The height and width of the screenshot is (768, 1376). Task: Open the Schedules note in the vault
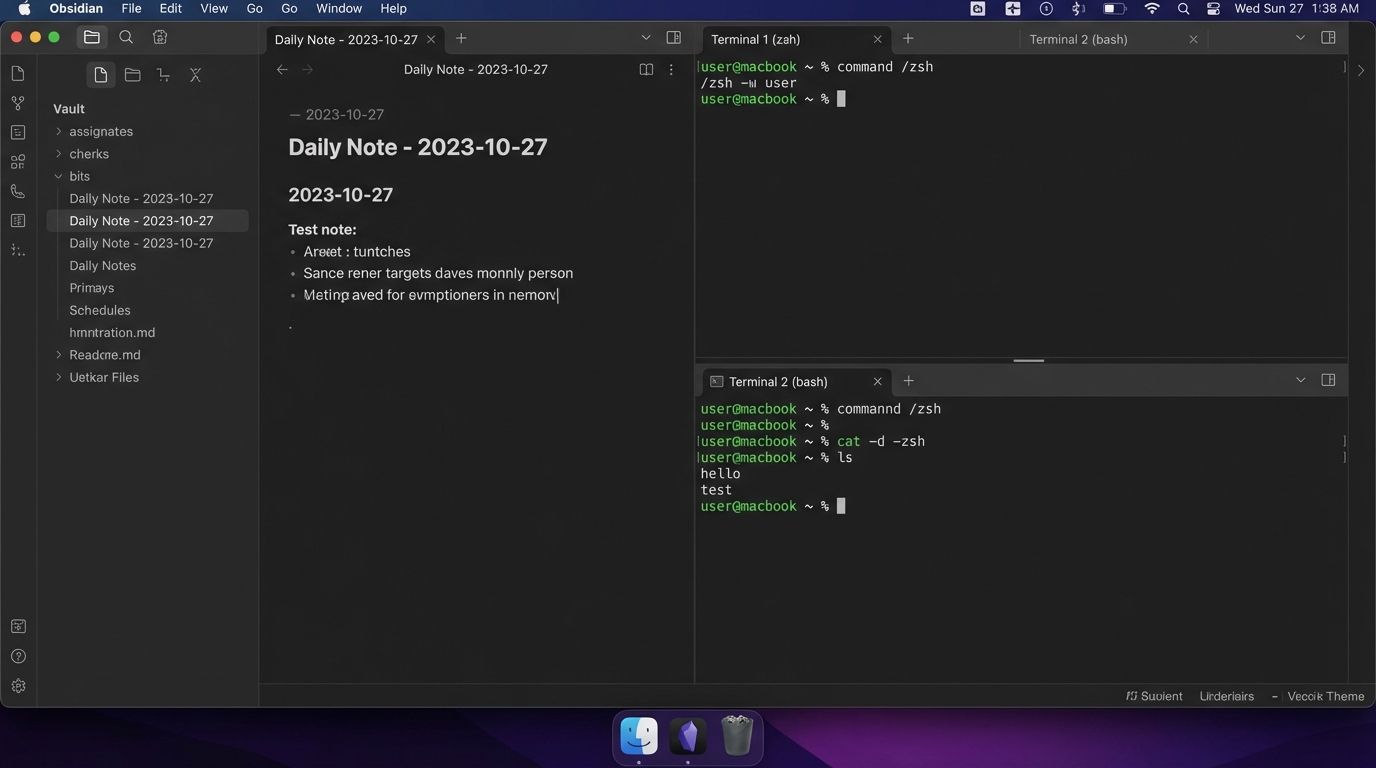[x=100, y=310]
